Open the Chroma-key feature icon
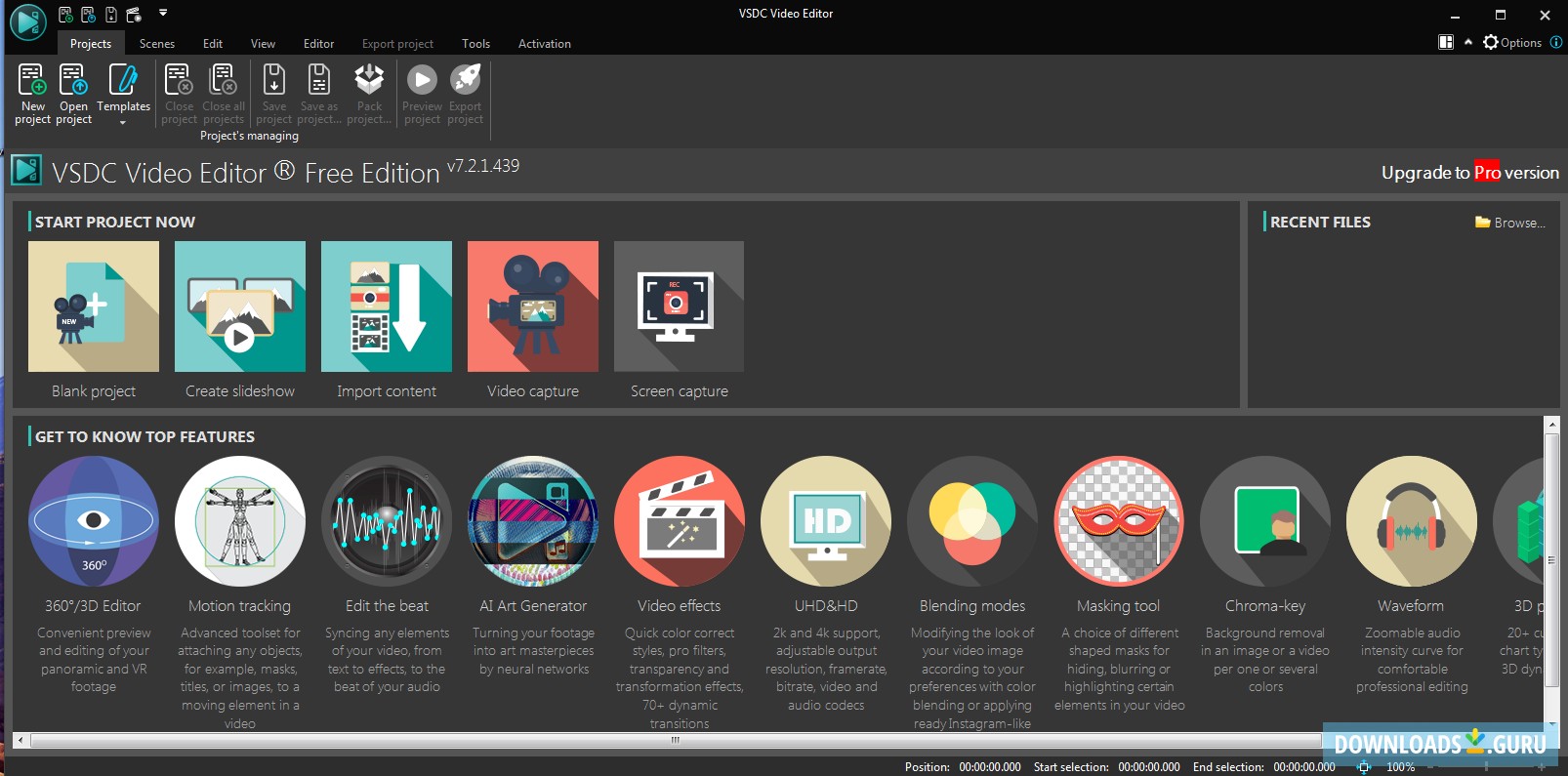 [x=1265, y=521]
